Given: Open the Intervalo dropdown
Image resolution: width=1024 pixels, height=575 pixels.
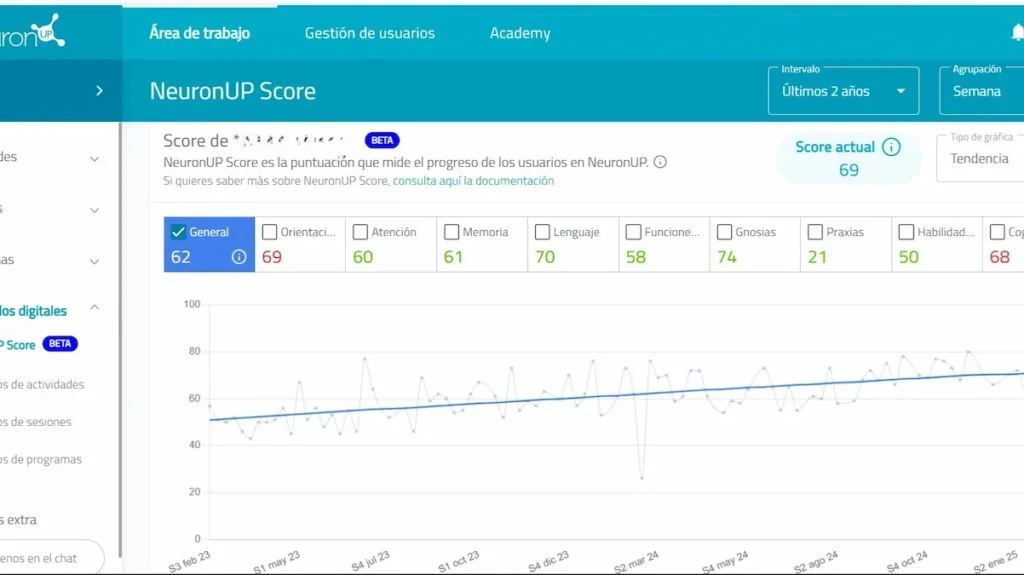Looking at the screenshot, I should pyautogui.click(x=843, y=91).
